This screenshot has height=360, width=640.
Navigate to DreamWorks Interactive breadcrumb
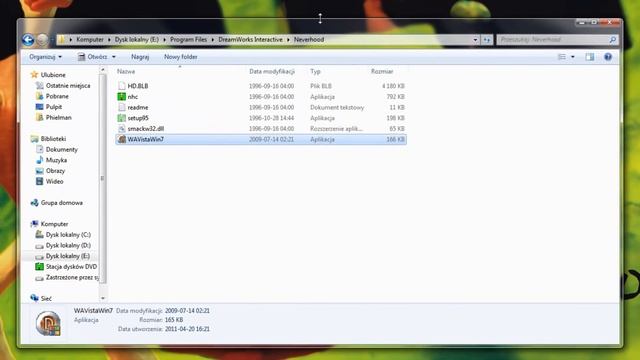[x=250, y=40]
